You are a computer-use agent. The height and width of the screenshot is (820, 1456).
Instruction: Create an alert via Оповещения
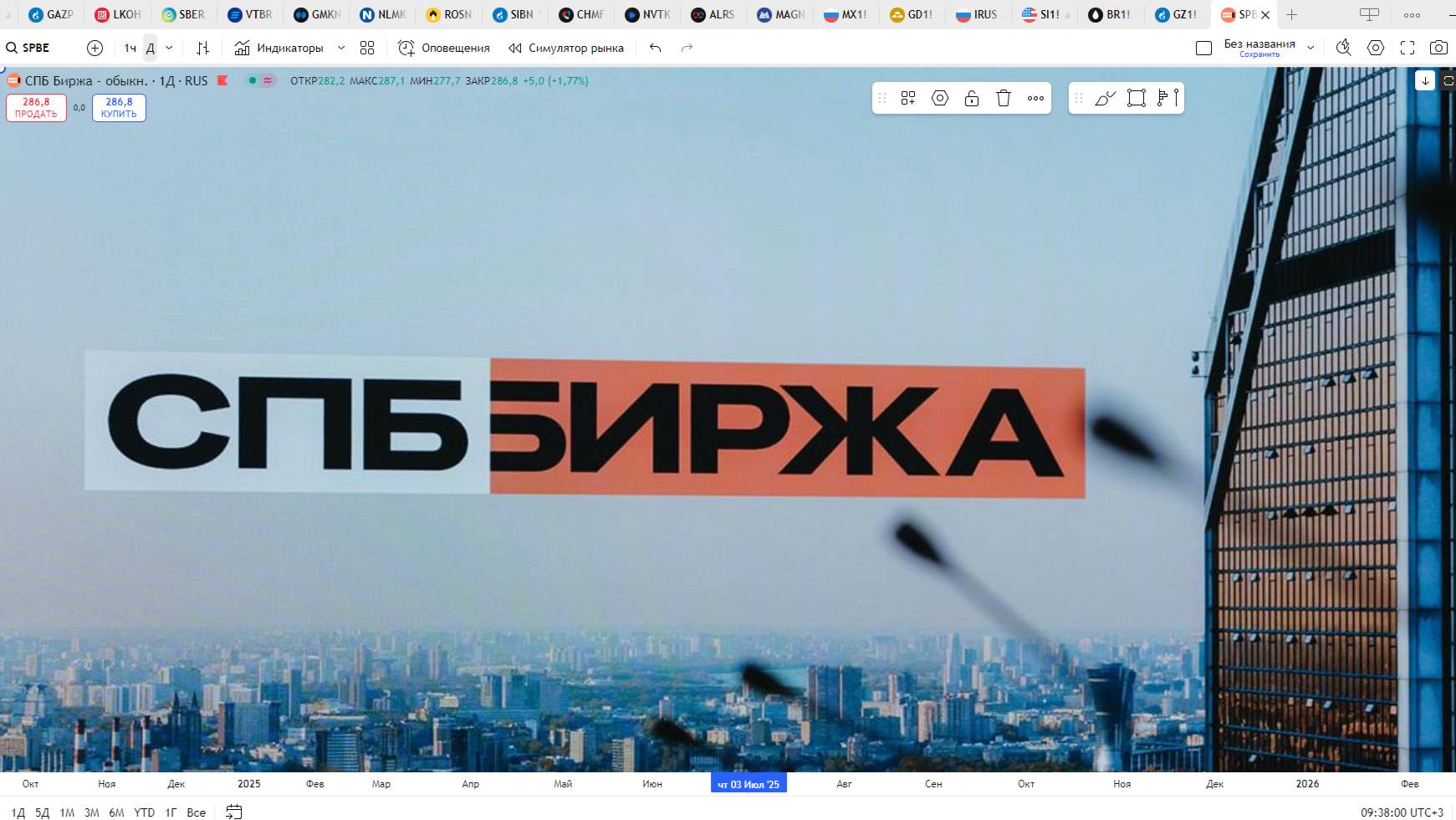point(444,48)
